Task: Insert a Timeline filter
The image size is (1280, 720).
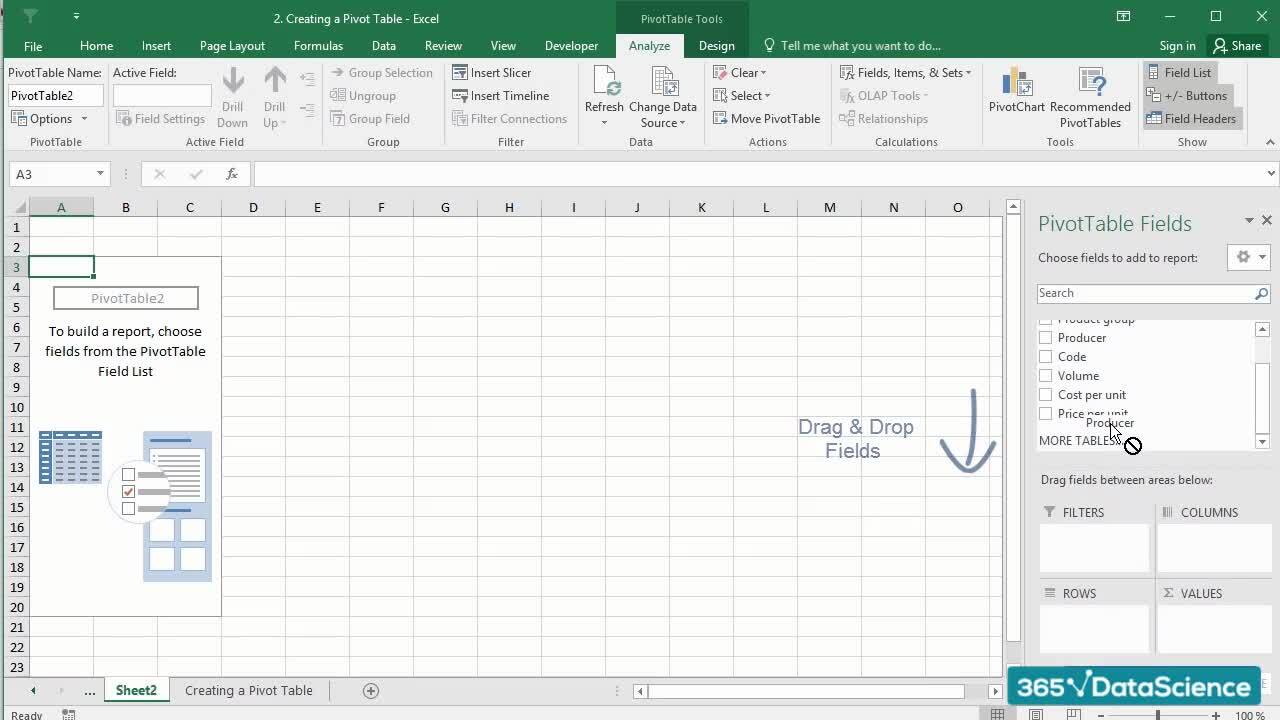Action: coord(501,95)
